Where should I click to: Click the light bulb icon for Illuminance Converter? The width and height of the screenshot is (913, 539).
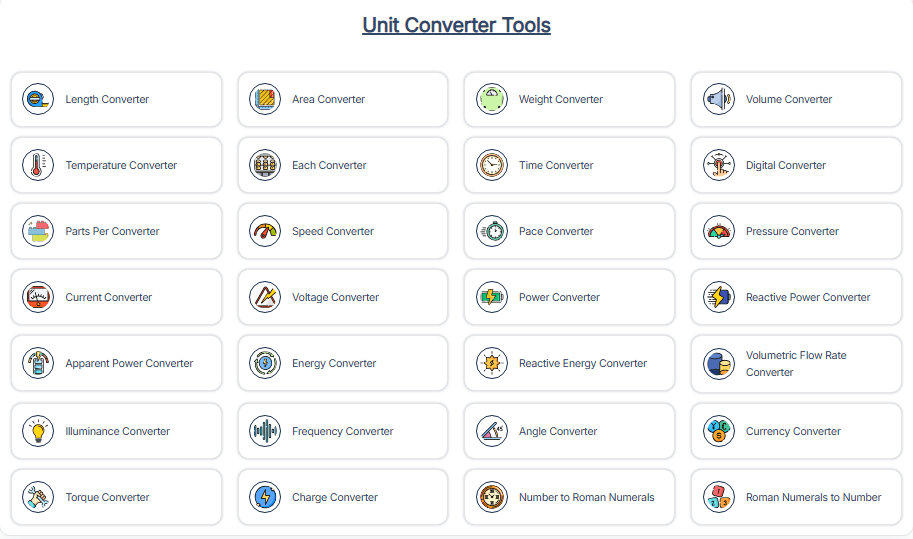(x=38, y=431)
